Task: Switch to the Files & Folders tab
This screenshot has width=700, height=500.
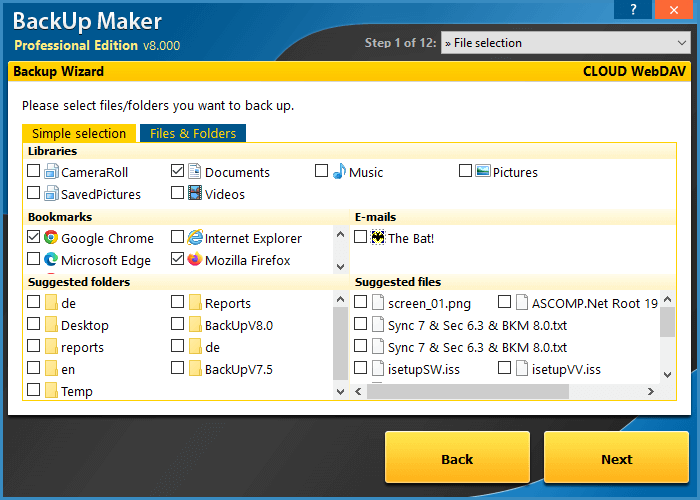Action: point(193,133)
